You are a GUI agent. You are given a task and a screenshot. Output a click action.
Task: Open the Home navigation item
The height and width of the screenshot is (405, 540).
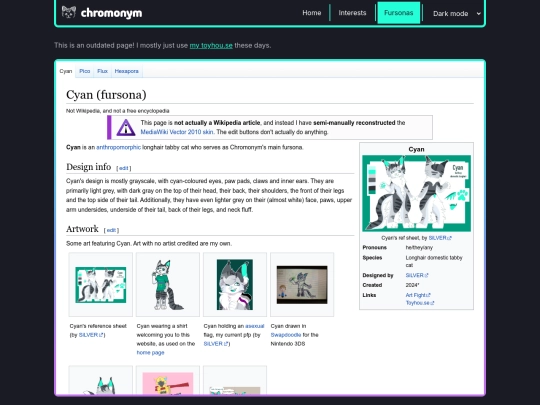coord(312,13)
